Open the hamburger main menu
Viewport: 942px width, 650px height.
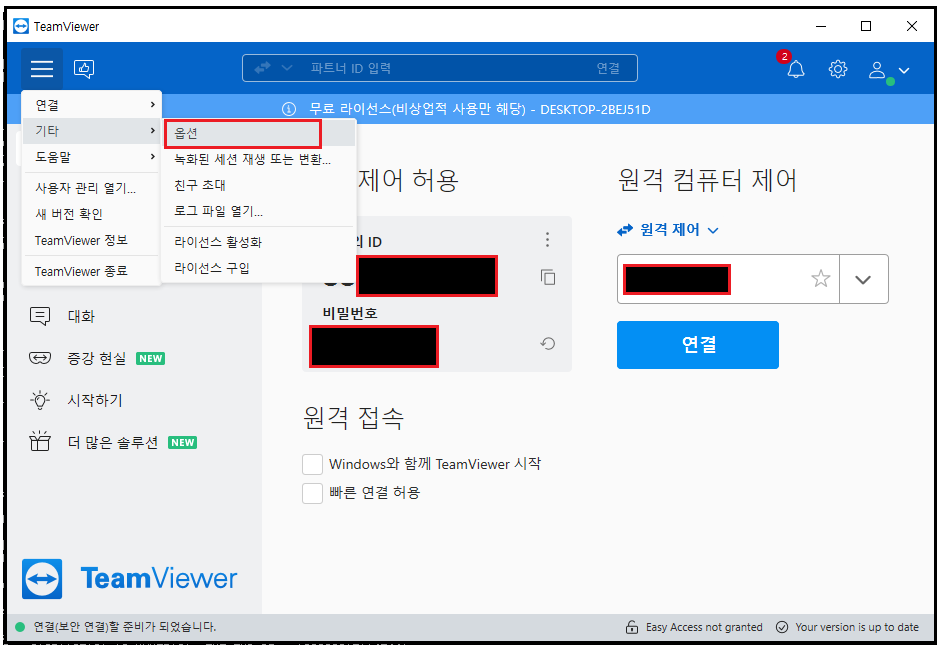click(x=41, y=68)
